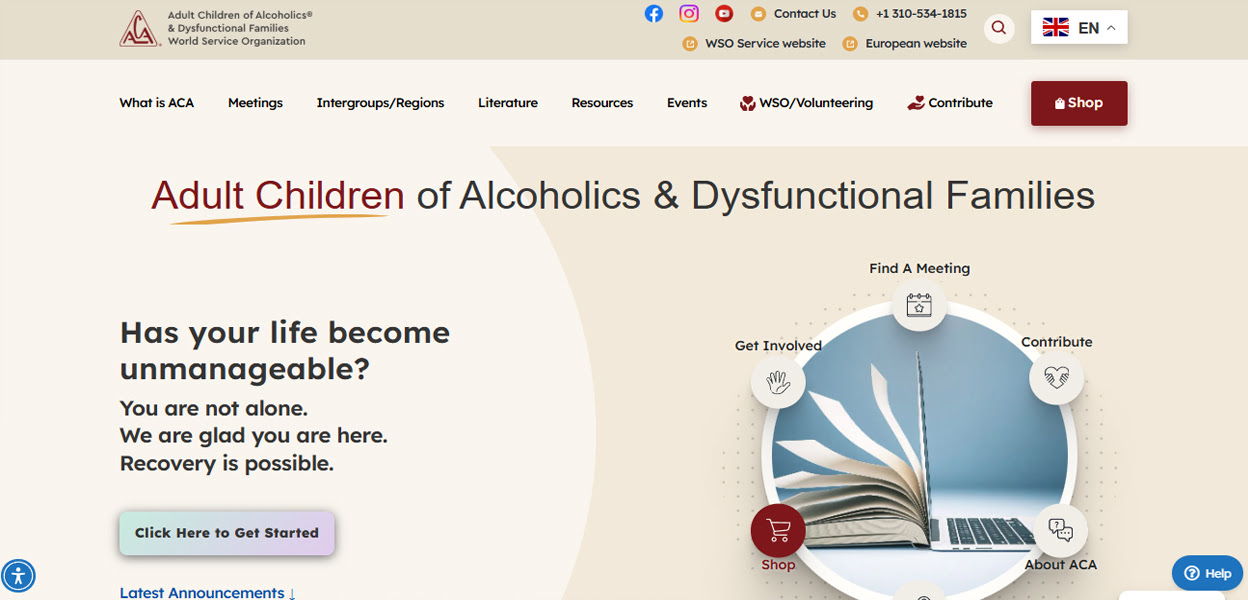This screenshot has height=600, width=1248.
Task: Click the Find A Meeting label
Action: [919, 268]
